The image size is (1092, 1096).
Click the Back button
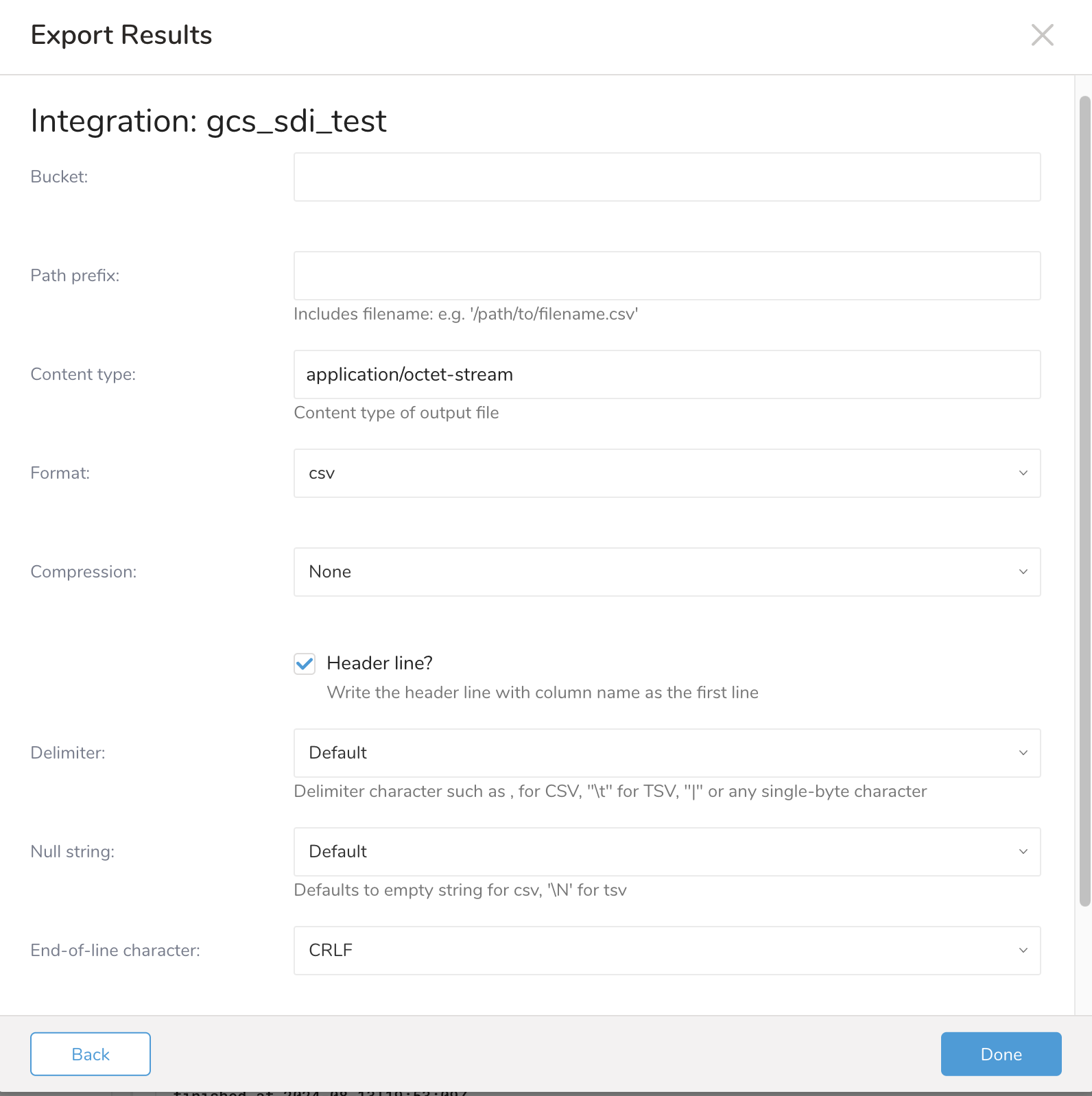coord(91,1054)
